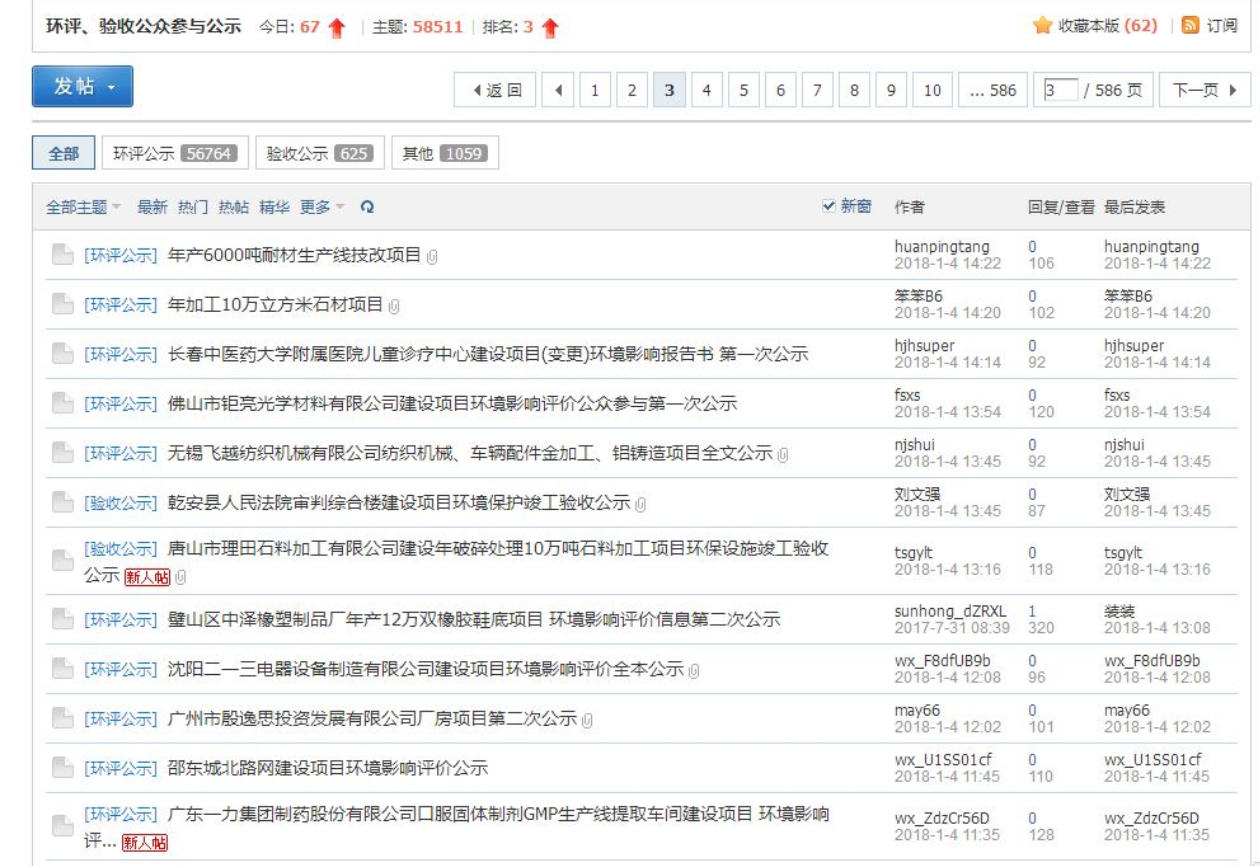The image size is (1260, 866).
Task: Expand the 全部主题 filter dropdown
Action: tap(83, 207)
